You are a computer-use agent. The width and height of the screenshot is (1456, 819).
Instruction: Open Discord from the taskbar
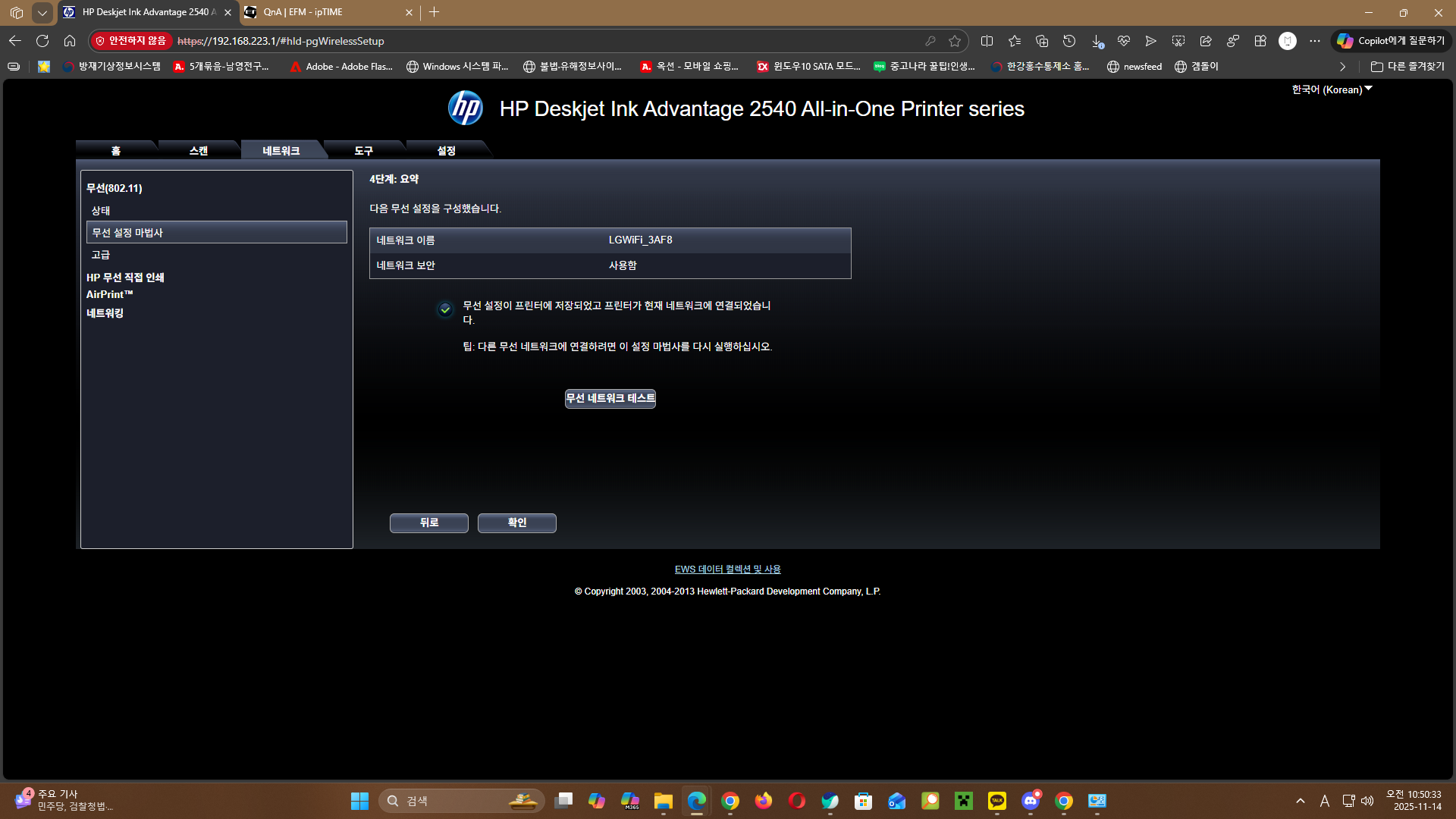1031,801
